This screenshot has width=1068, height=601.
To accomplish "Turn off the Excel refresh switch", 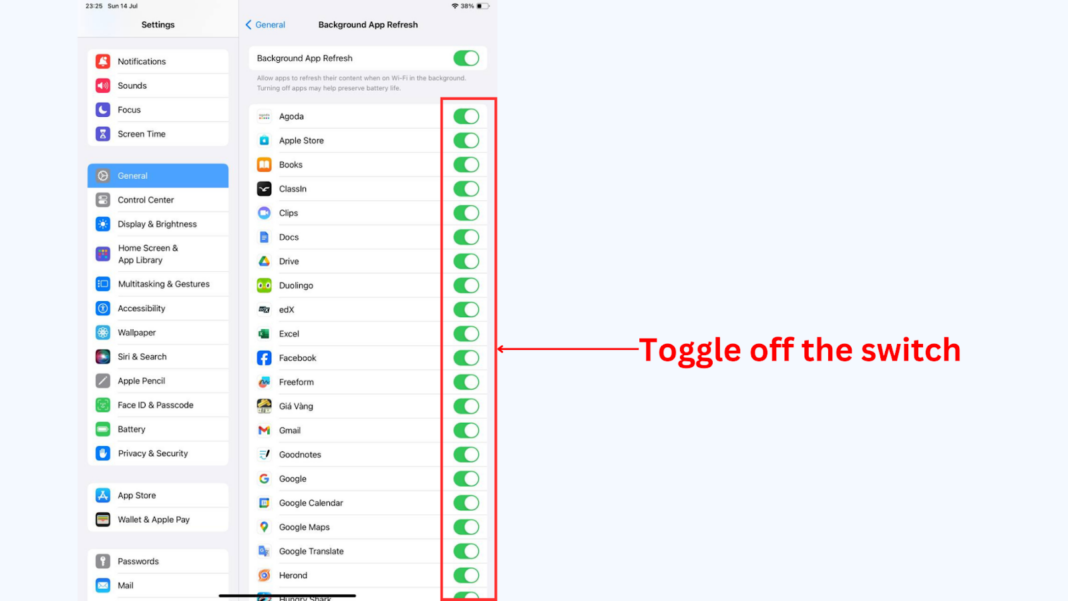I will tap(467, 334).
